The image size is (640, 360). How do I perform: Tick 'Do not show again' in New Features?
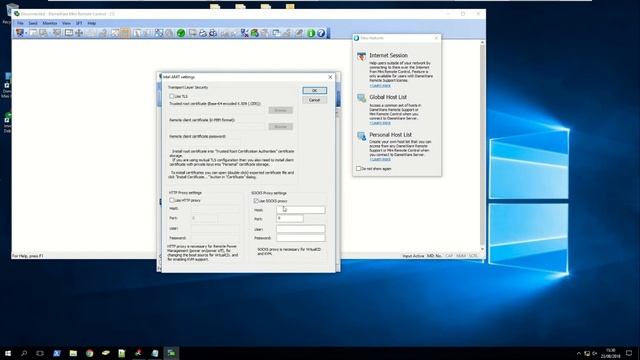[358, 169]
